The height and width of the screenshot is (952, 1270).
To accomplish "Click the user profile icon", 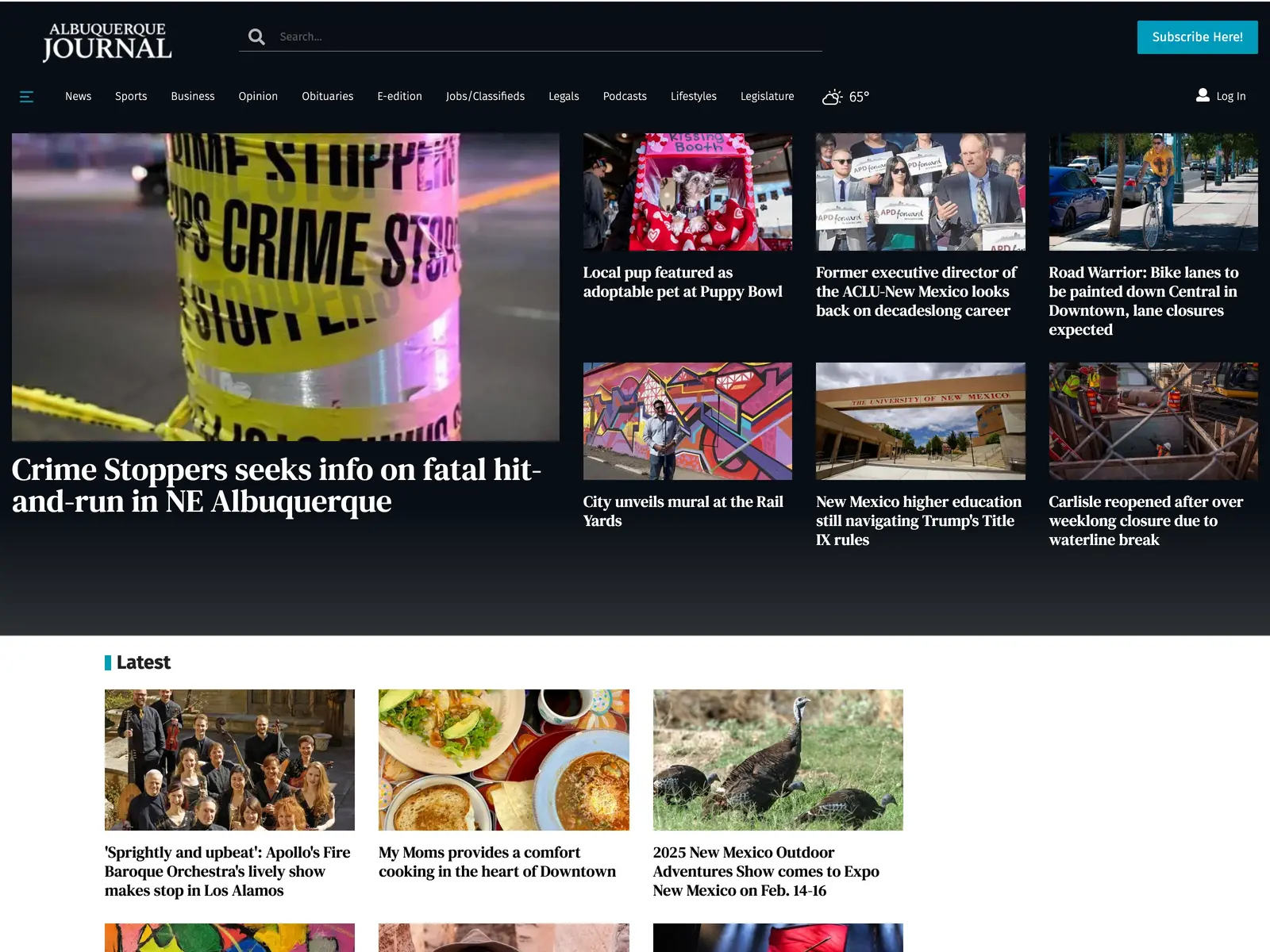I will click(1203, 95).
